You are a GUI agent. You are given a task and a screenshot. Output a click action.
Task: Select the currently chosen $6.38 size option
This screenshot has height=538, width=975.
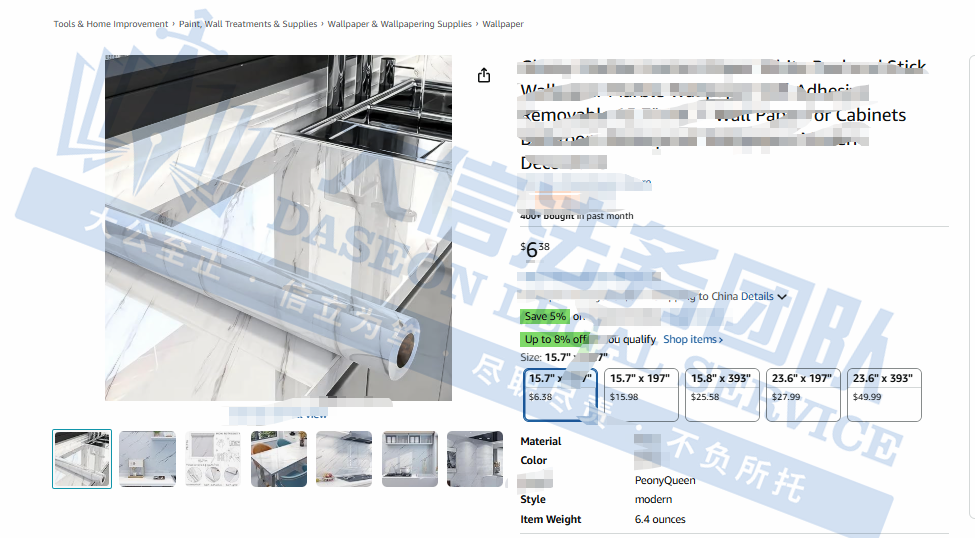[560, 388]
